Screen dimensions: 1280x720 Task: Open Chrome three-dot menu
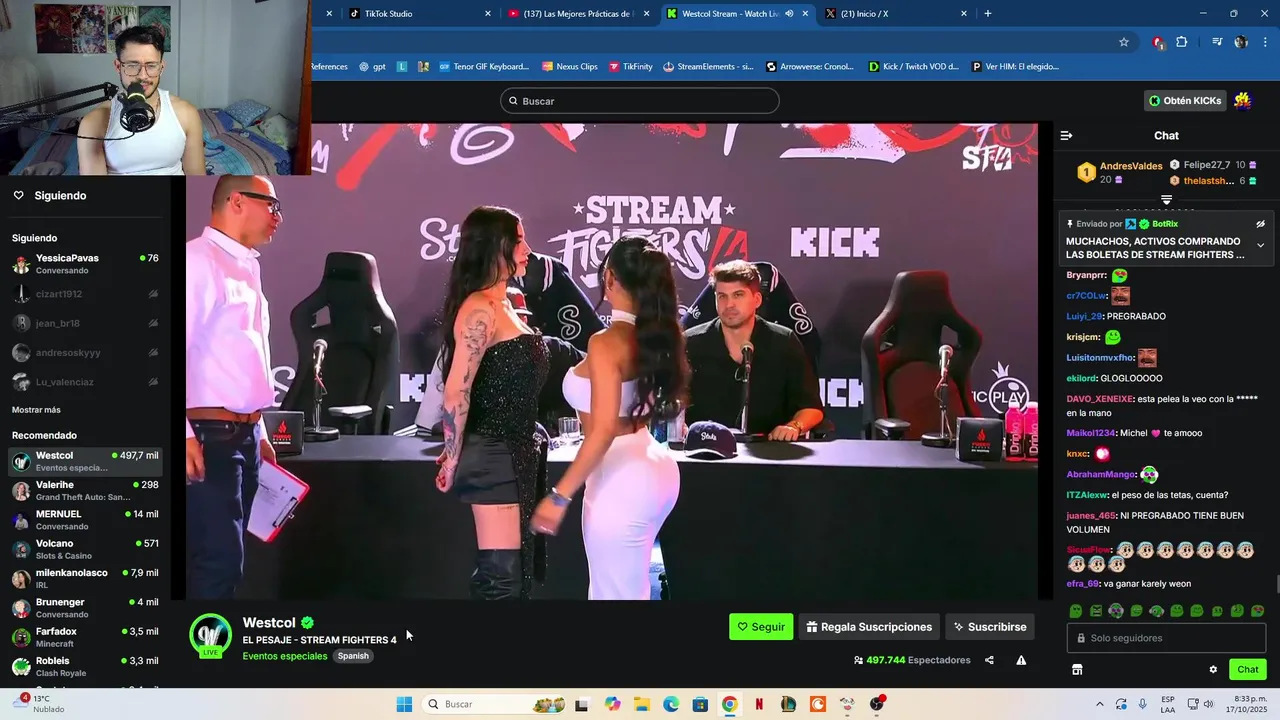[x=1266, y=42]
